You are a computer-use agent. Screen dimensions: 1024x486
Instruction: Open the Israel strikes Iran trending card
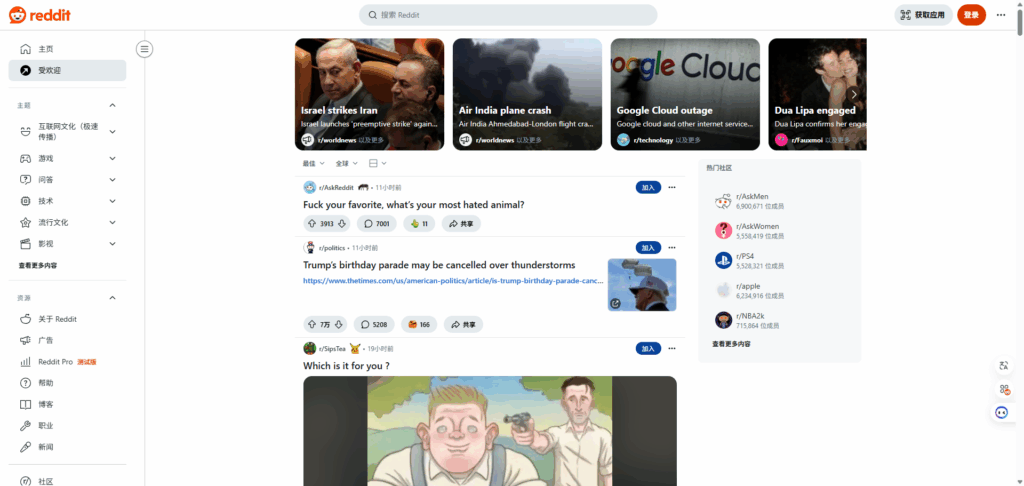[x=370, y=94]
